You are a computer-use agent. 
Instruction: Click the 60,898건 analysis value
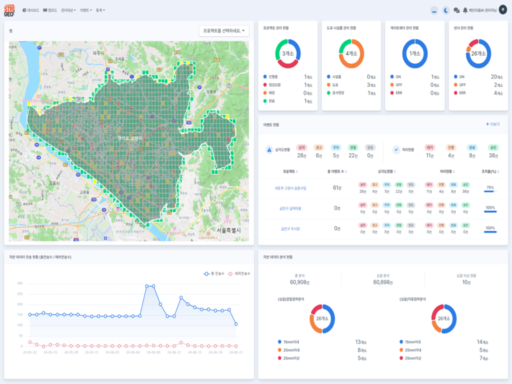(383, 282)
